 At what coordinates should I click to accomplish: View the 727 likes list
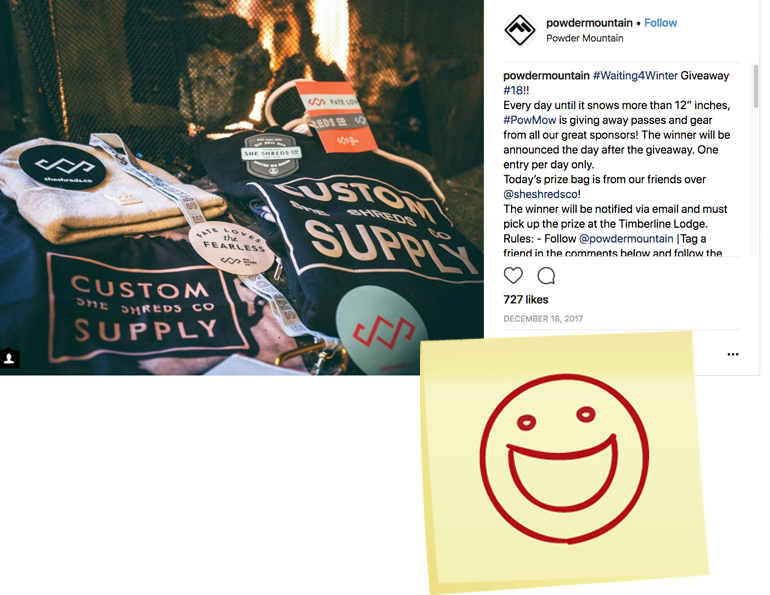coord(525,299)
